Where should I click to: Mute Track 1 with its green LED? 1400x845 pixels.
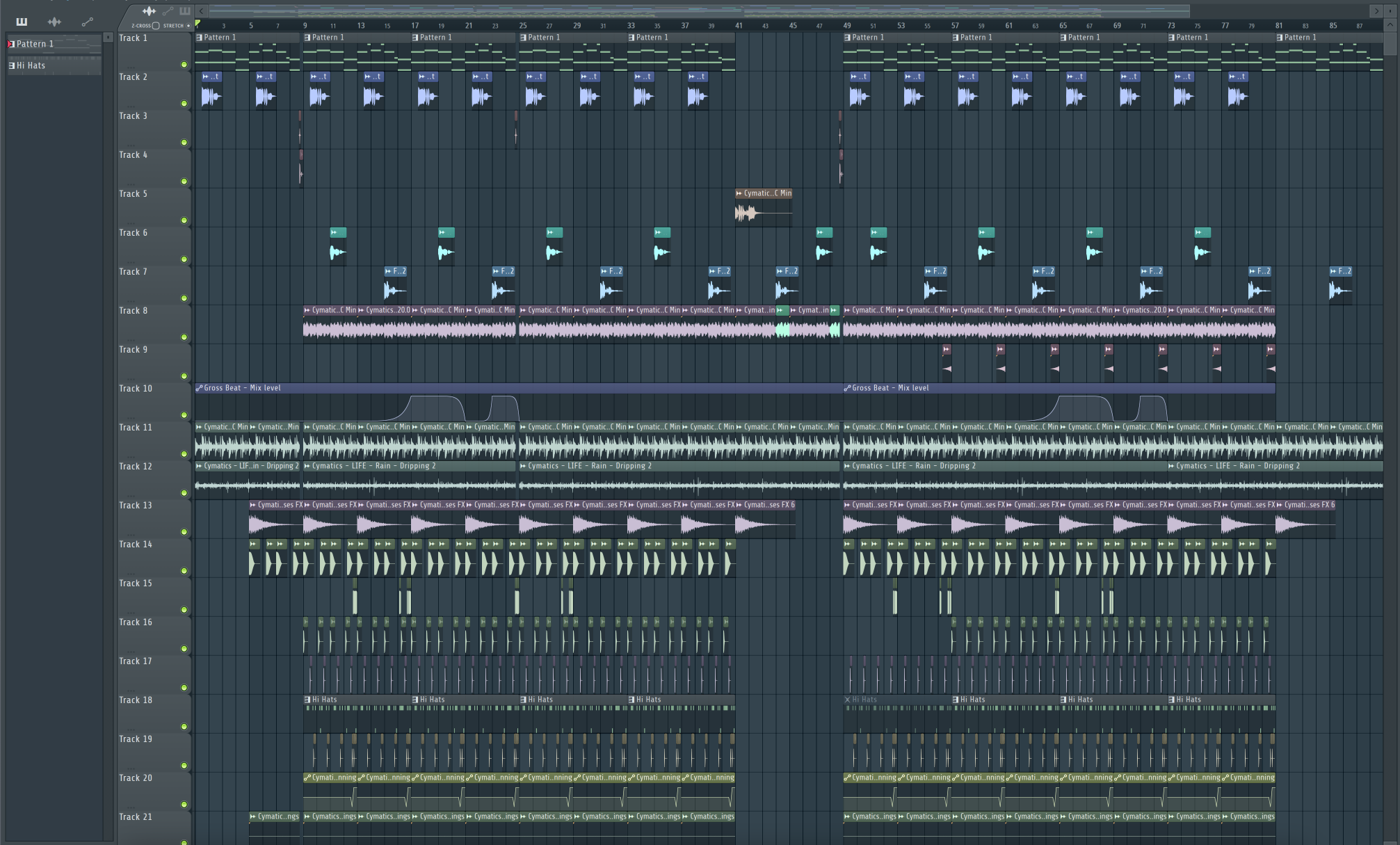coord(184,65)
